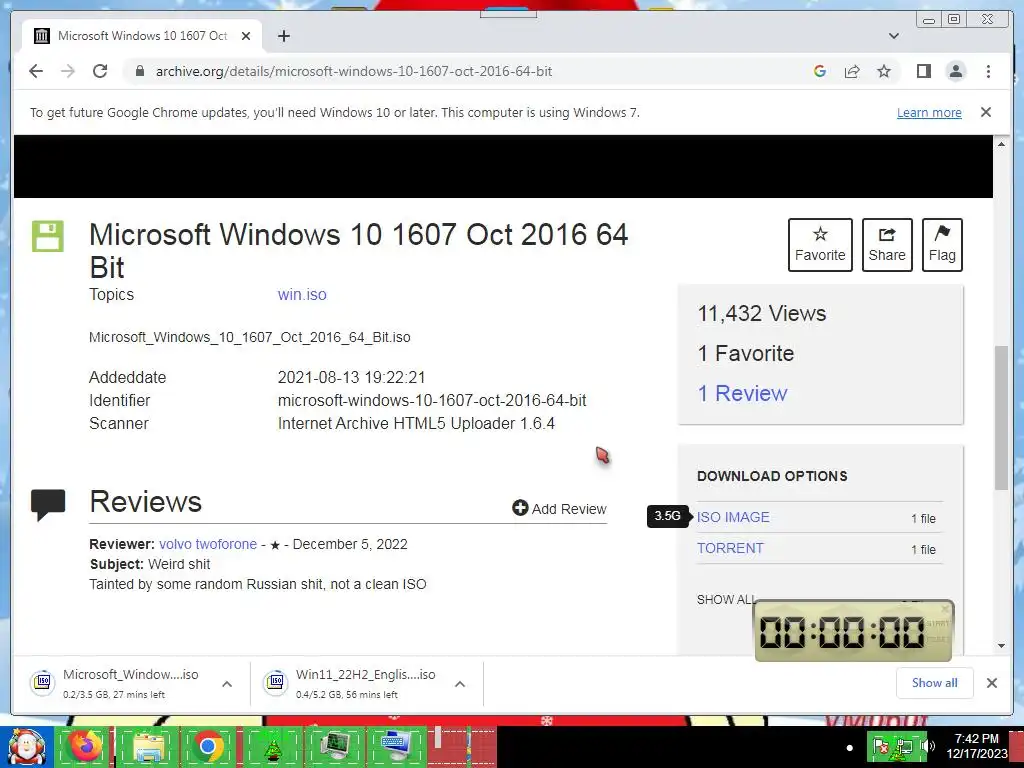
Task: Expand options for Microsoft_Window....iso download
Action: pyautogui.click(x=227, y=684)
